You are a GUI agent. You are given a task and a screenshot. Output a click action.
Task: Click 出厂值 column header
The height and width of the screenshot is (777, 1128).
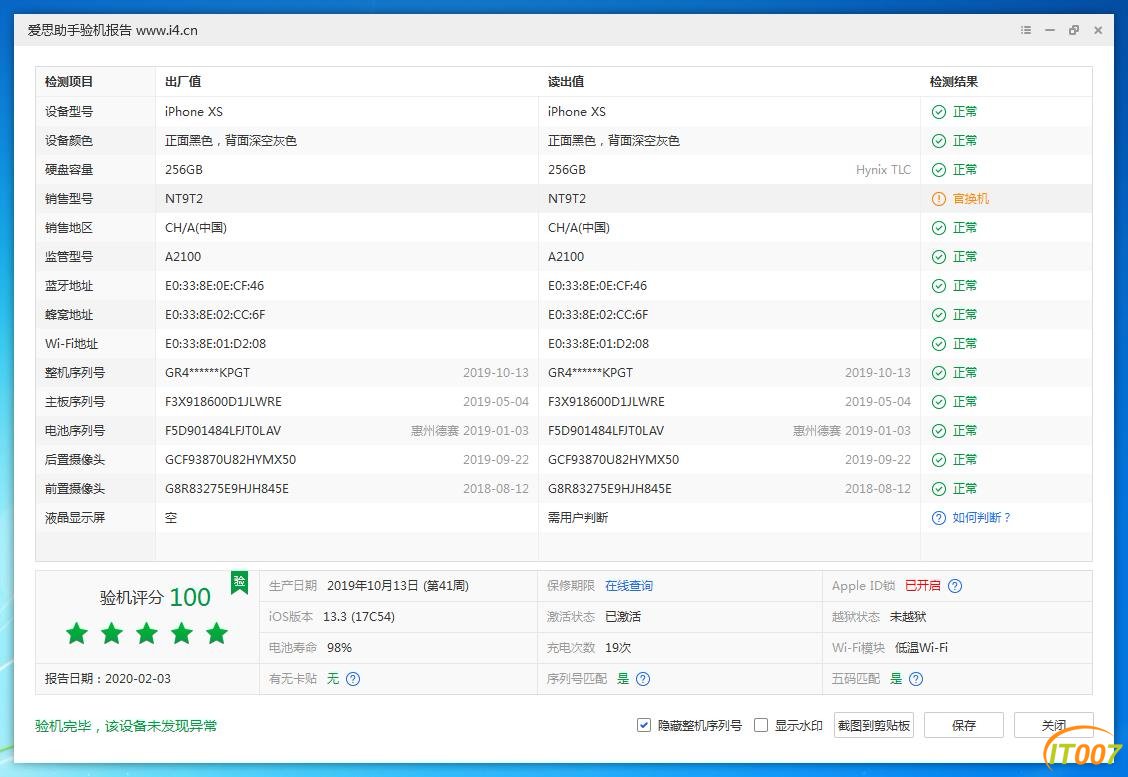183,82
